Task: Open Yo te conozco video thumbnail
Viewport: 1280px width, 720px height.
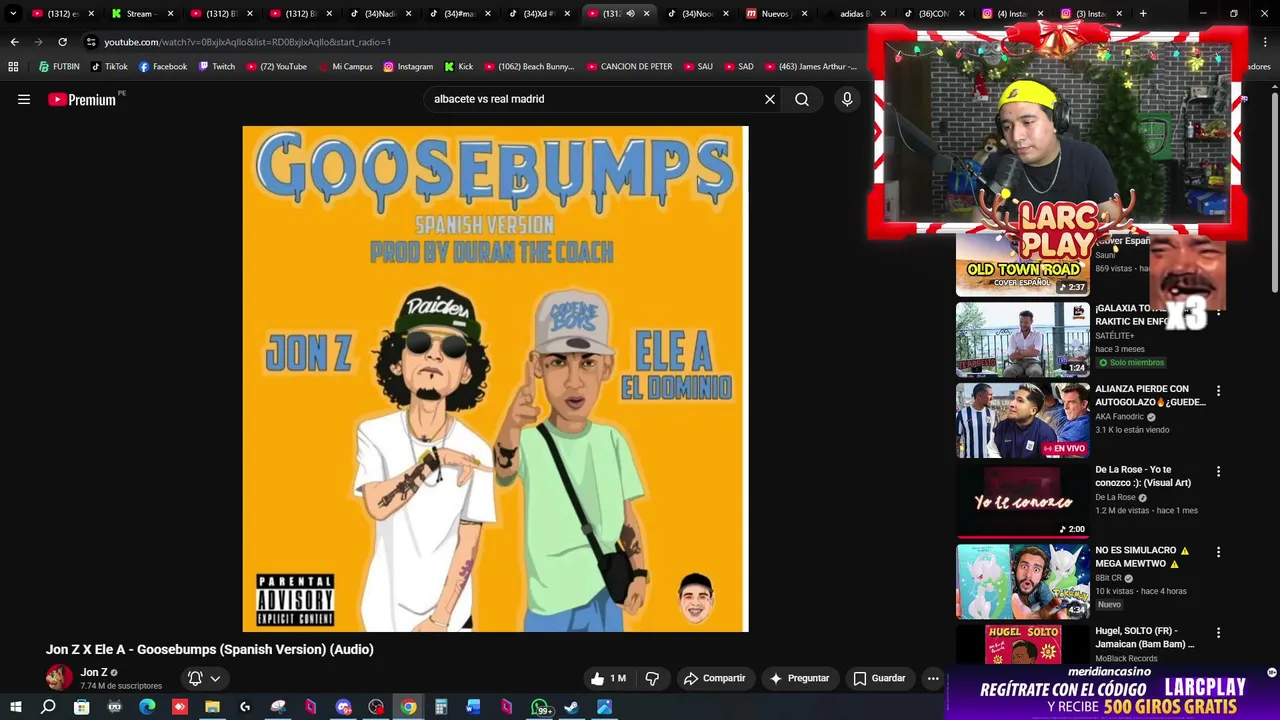Action: (1022, 501)
